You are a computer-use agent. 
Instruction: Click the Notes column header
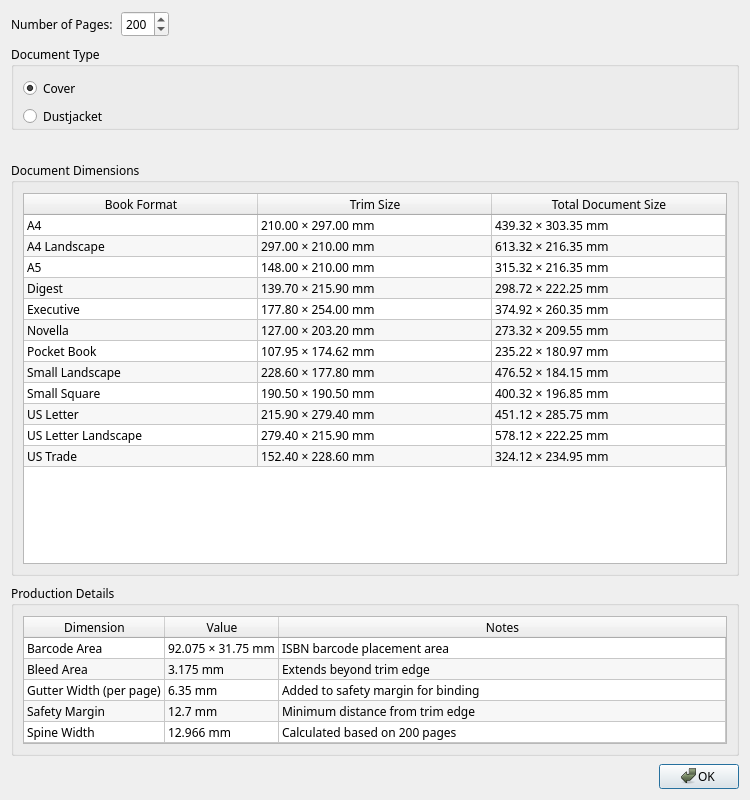[x=502, y=627]
